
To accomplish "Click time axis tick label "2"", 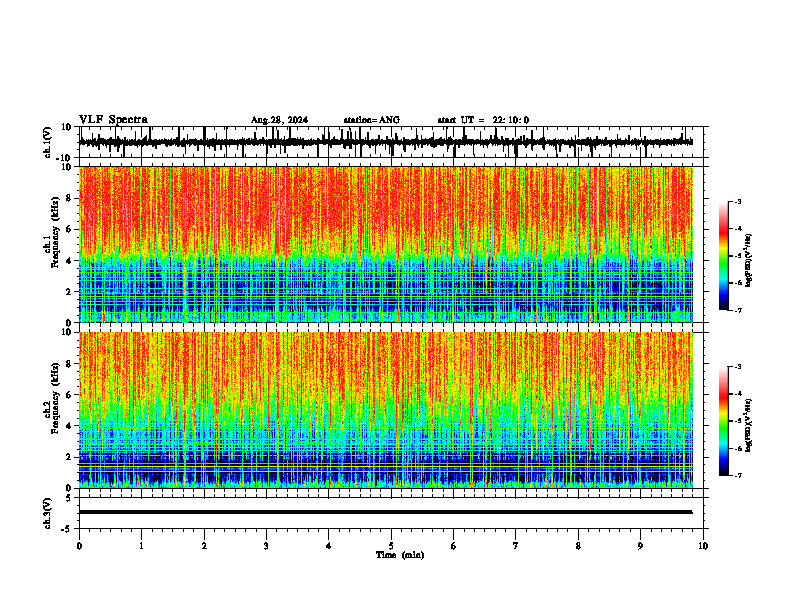I will click(x=204, y=546).
